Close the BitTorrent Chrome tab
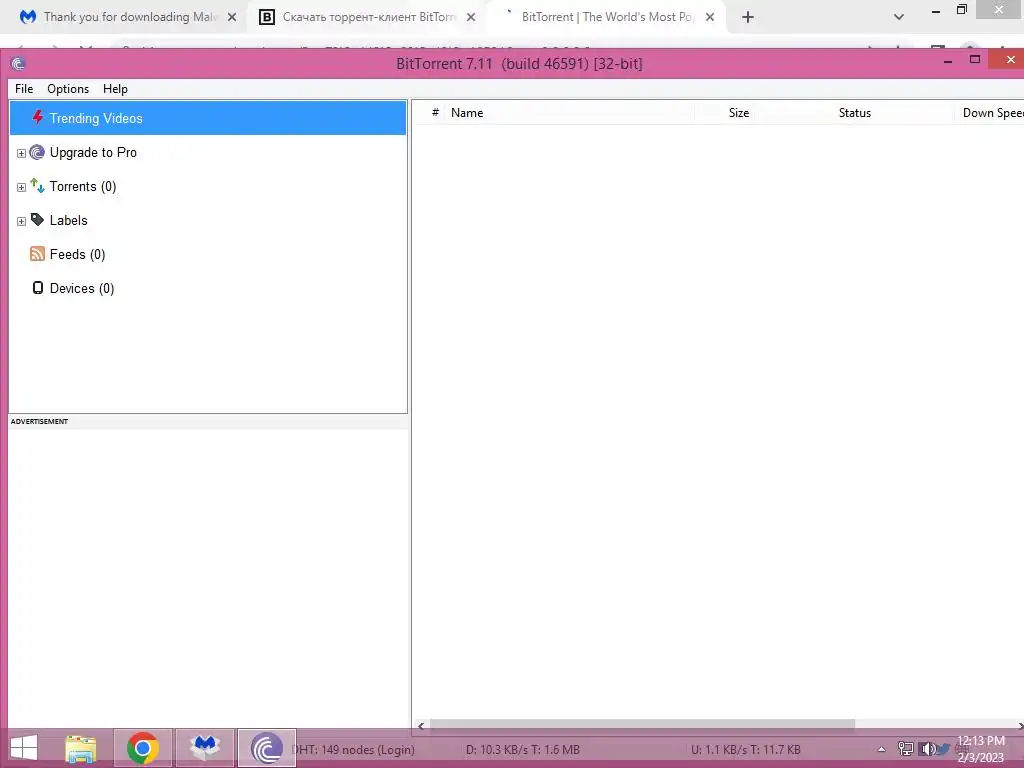Image resolution: width=1024 pixels, height=768 pixels. 710,18
